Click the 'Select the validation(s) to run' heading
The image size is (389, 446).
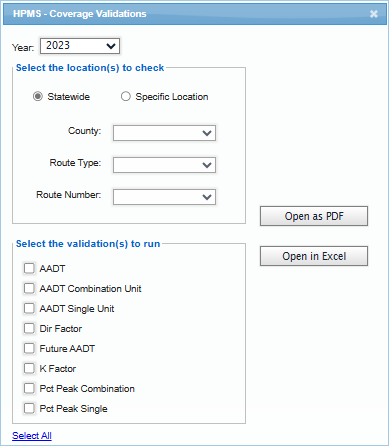point(88,244)
